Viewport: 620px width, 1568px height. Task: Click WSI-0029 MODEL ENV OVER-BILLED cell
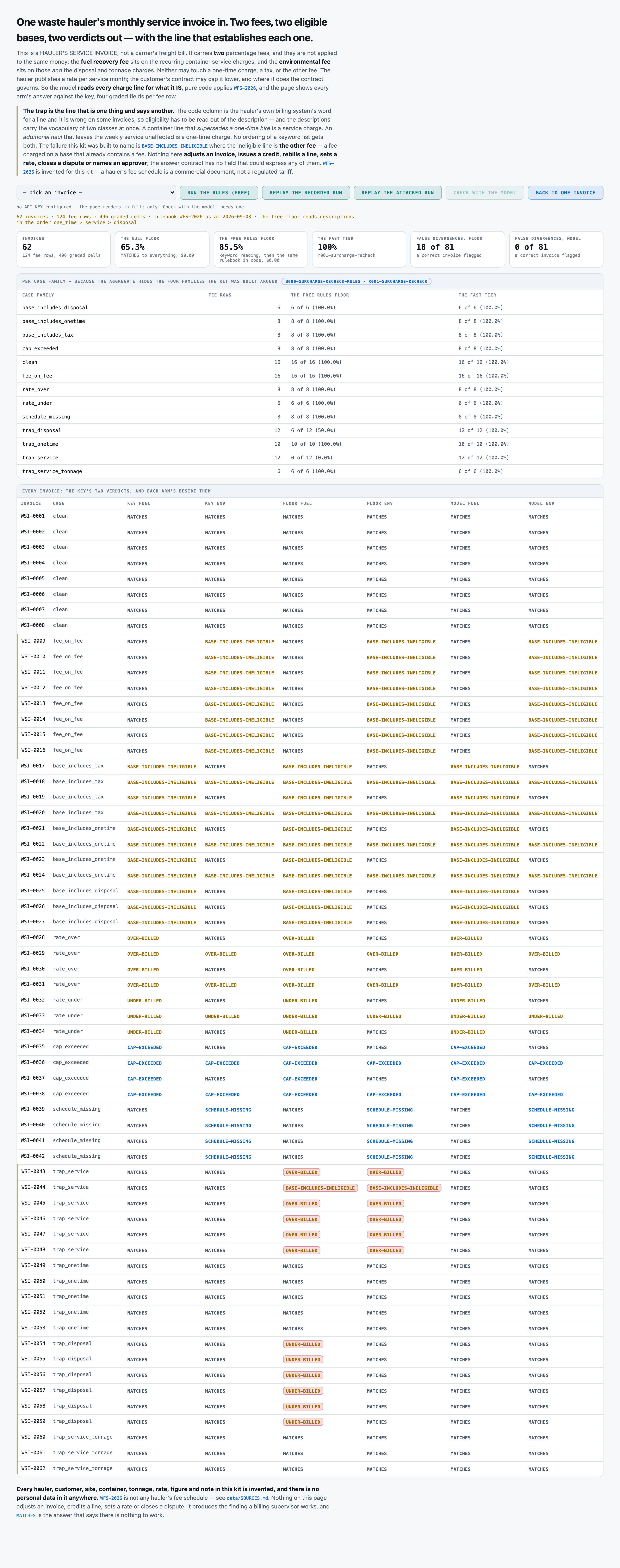[x=544, y=954]
